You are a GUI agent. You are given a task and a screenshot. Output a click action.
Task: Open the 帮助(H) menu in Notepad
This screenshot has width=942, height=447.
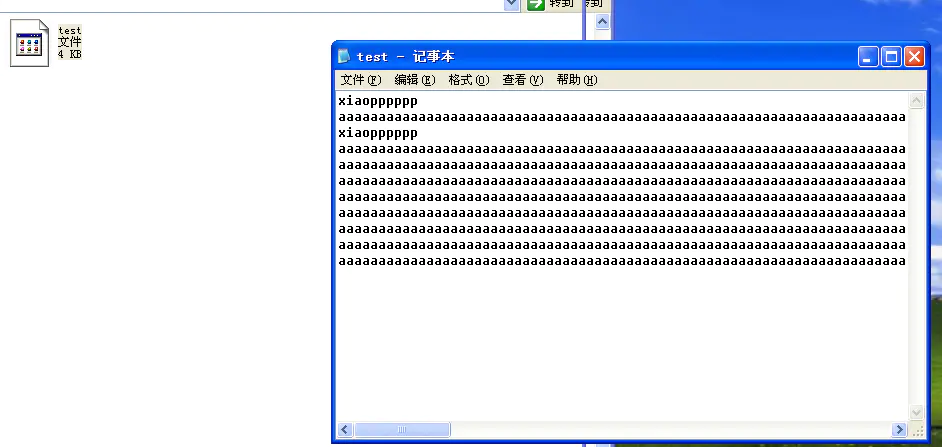(x=577, y=80)
